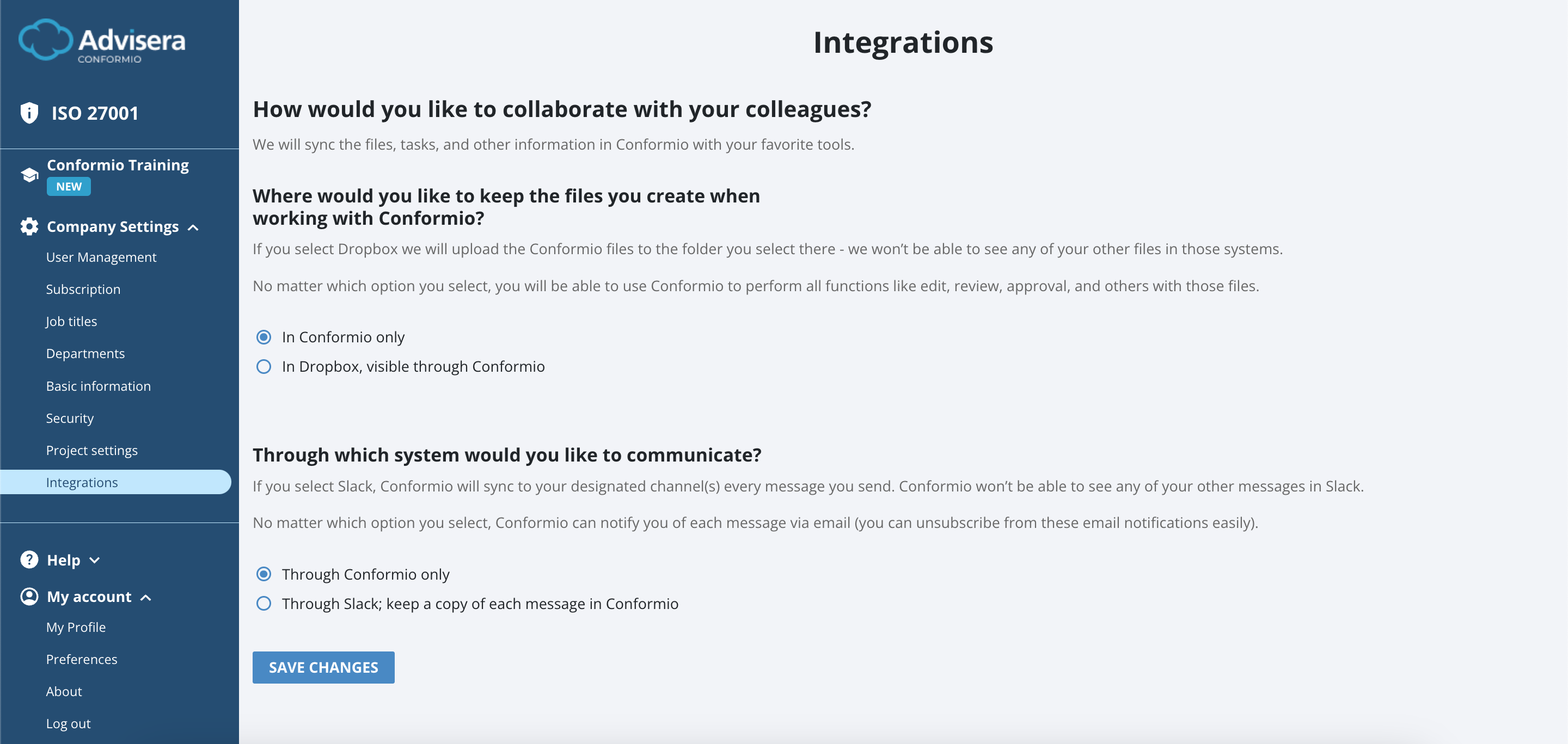Viewport: 1568px width, 744px height.
Task: Click the My account person icon
Action: [x=29, y=596]
